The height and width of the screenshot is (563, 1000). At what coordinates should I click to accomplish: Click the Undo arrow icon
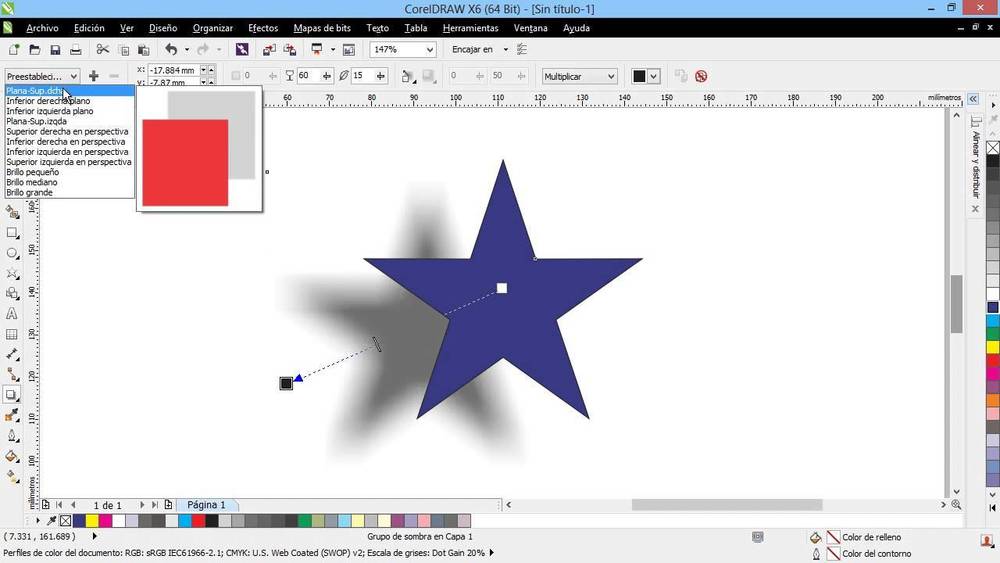(171, 50)
